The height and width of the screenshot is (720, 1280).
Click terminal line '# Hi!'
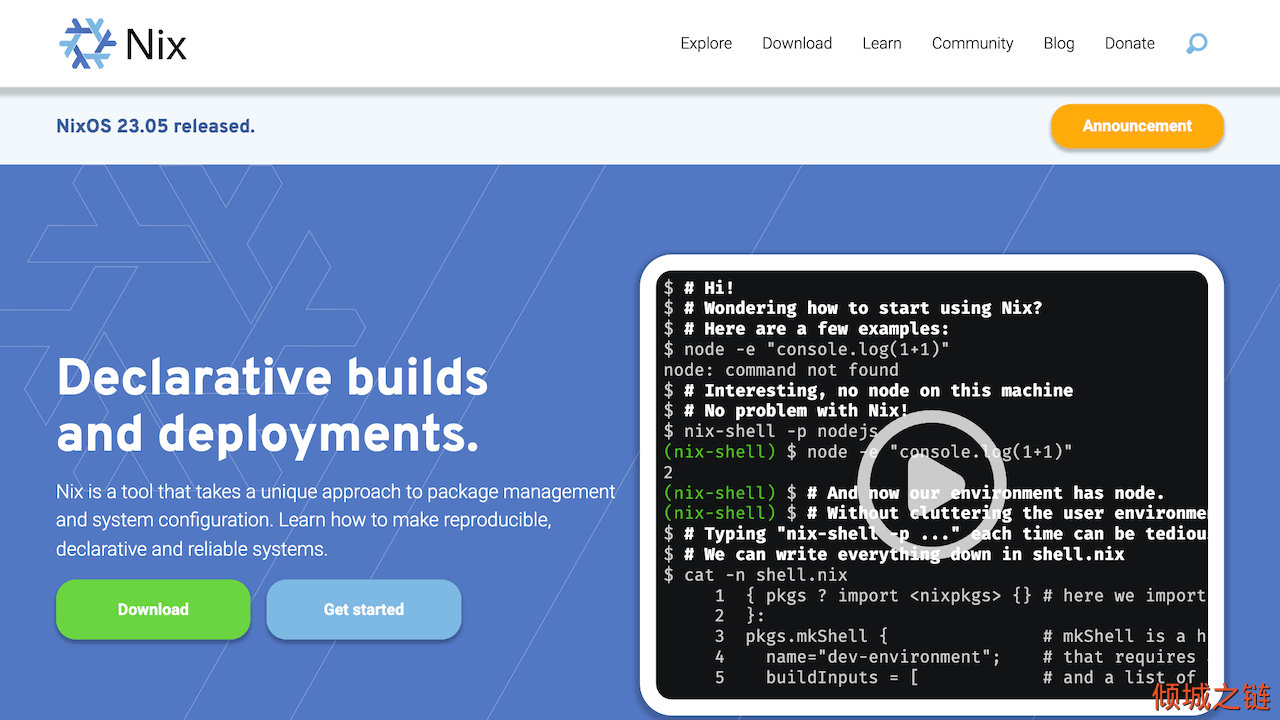click(x=699, y=288)
